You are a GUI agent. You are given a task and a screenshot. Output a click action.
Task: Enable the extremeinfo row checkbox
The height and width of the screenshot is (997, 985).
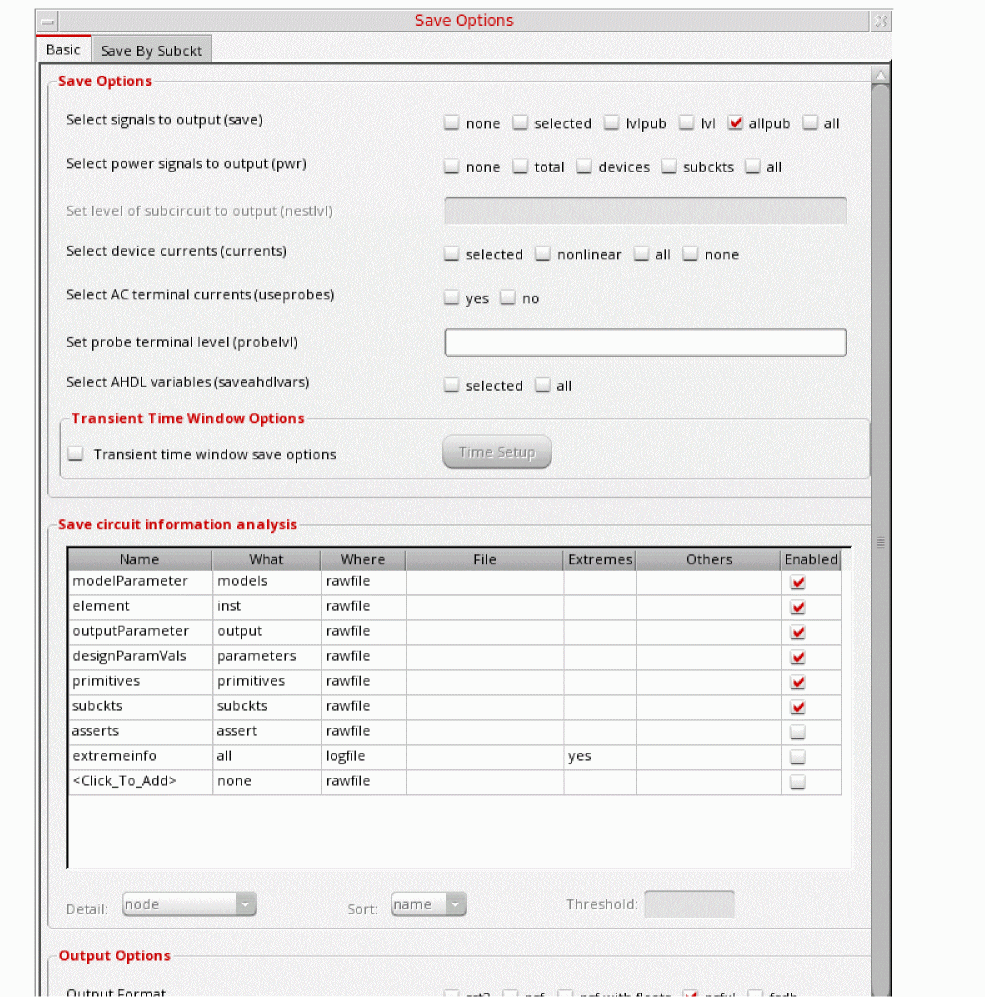coord(797,757)
